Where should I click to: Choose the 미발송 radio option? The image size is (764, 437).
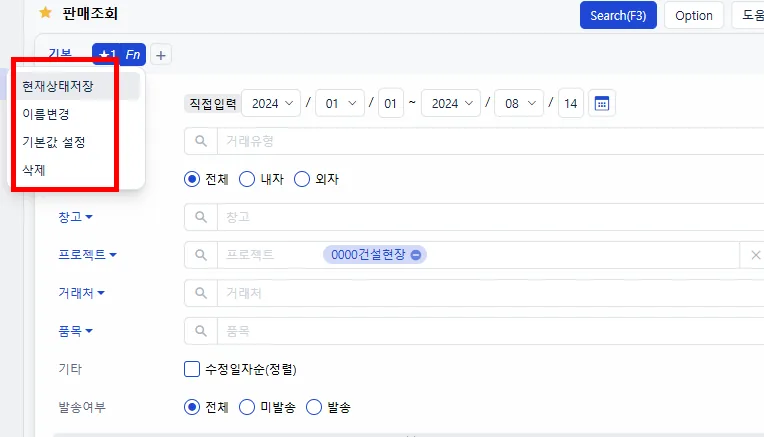pyautogui.click(x=247, y=407)
